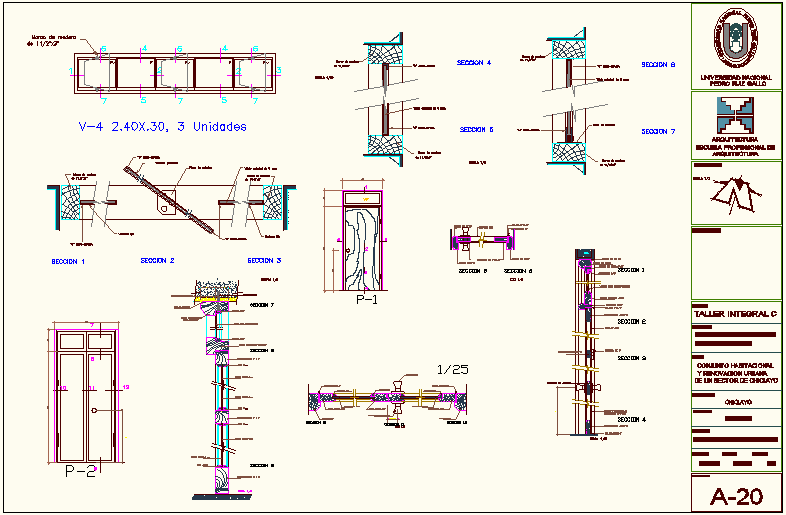786x515 pixels.
Task: Click the UNIVERSIDAD NACIONAL PEDRO RUIZ GALLO text
Action: [736, 81]
